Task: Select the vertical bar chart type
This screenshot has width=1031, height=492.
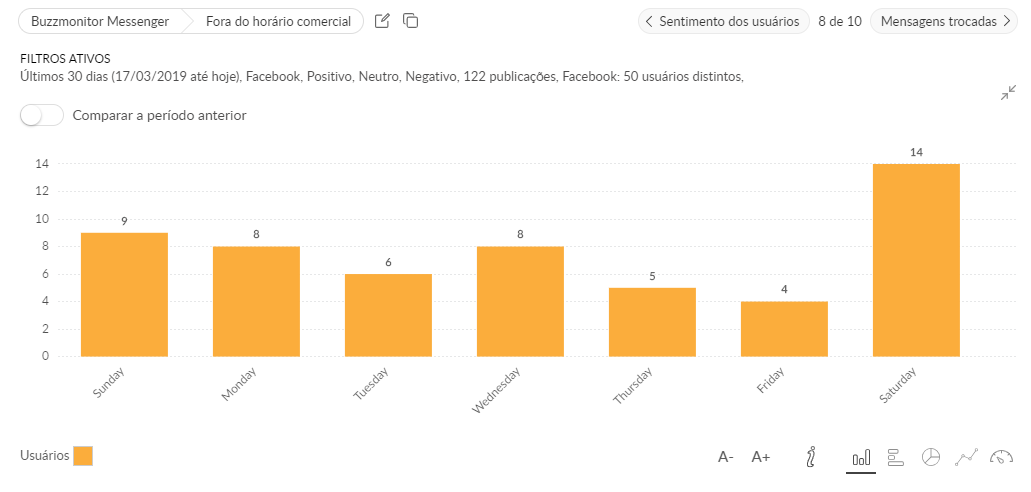Action: 860,457
